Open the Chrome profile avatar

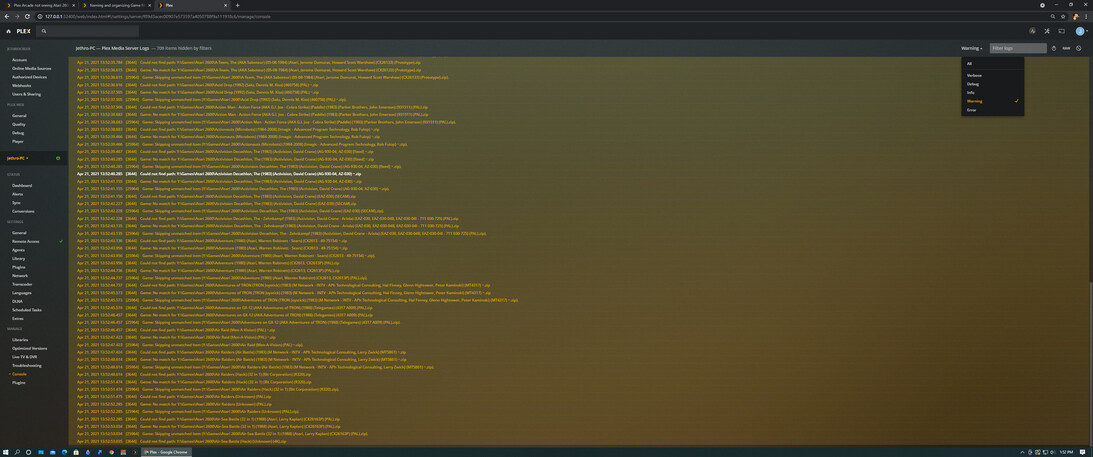point(1076,16)
